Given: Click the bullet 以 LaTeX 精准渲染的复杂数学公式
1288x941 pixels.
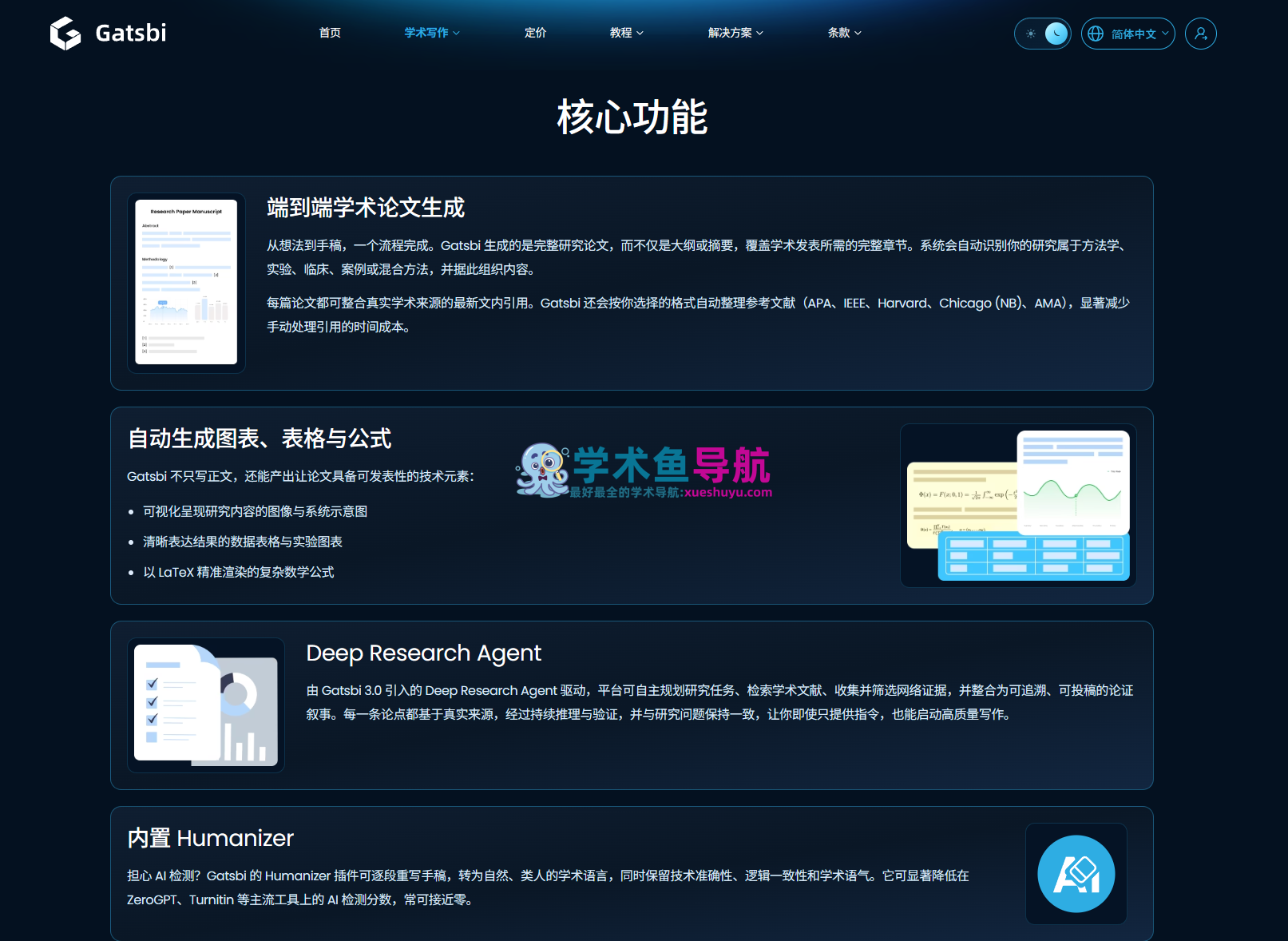Looking at the screenshot, I should click(239, 572).
